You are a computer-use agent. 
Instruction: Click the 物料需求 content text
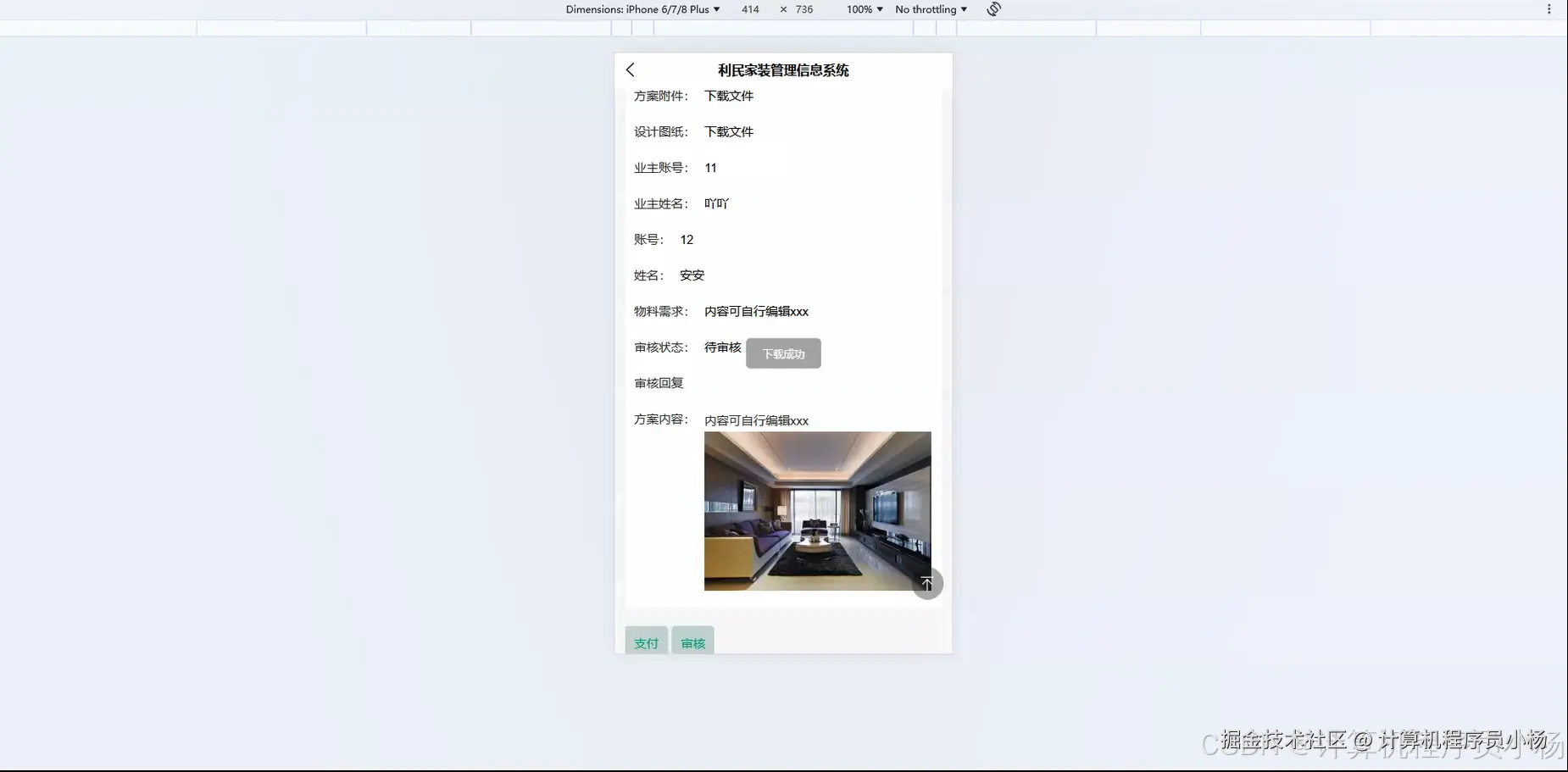pos(755,311)
